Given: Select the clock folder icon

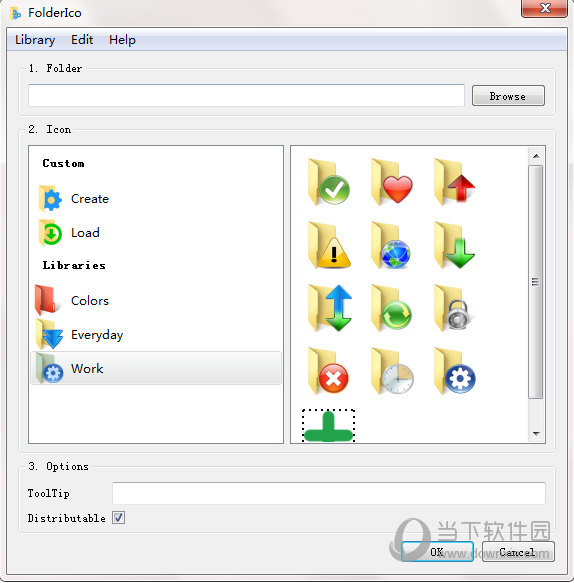Looking at the screenshot, I should point(393,371).
